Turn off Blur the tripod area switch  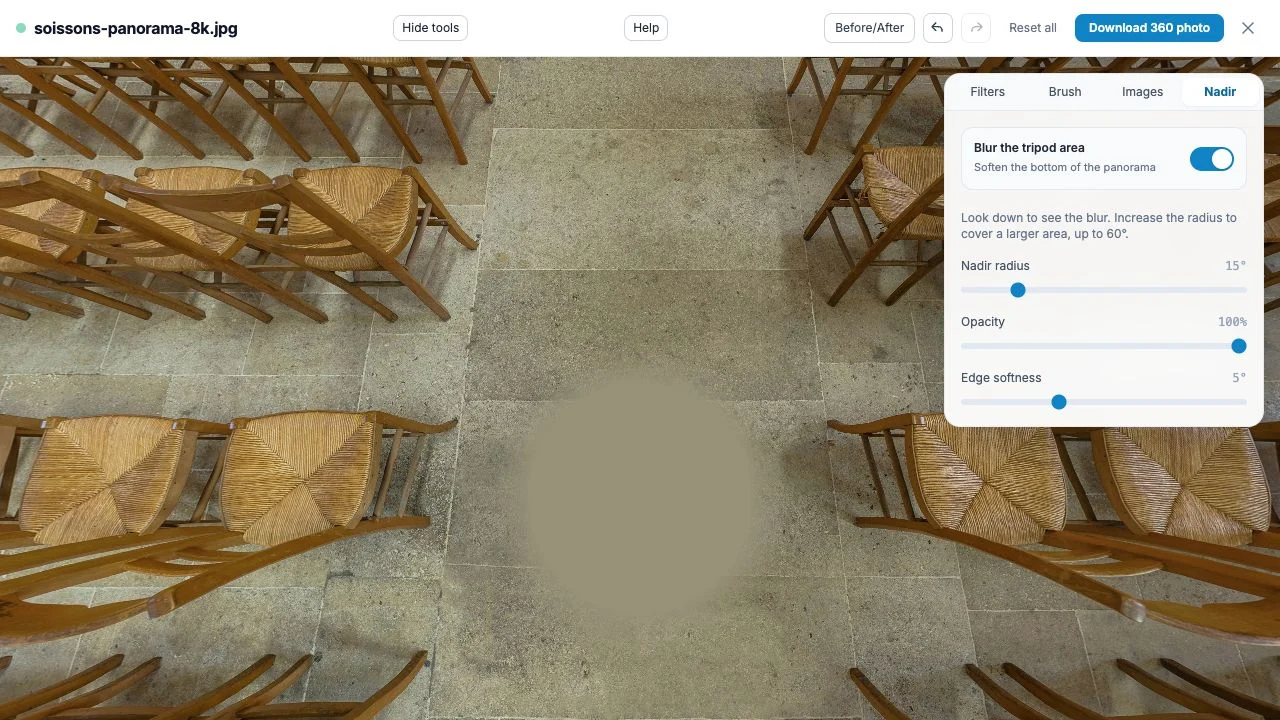coord(1212,159)
